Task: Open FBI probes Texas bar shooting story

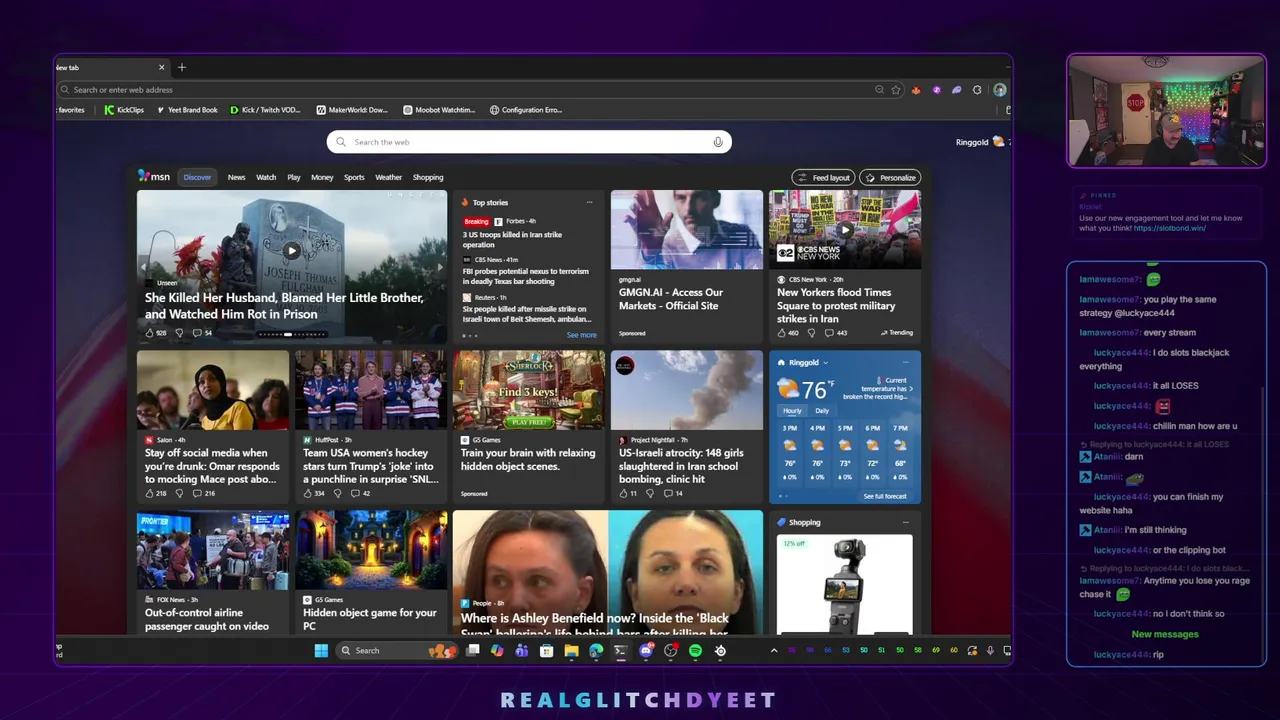Action: 525,276
